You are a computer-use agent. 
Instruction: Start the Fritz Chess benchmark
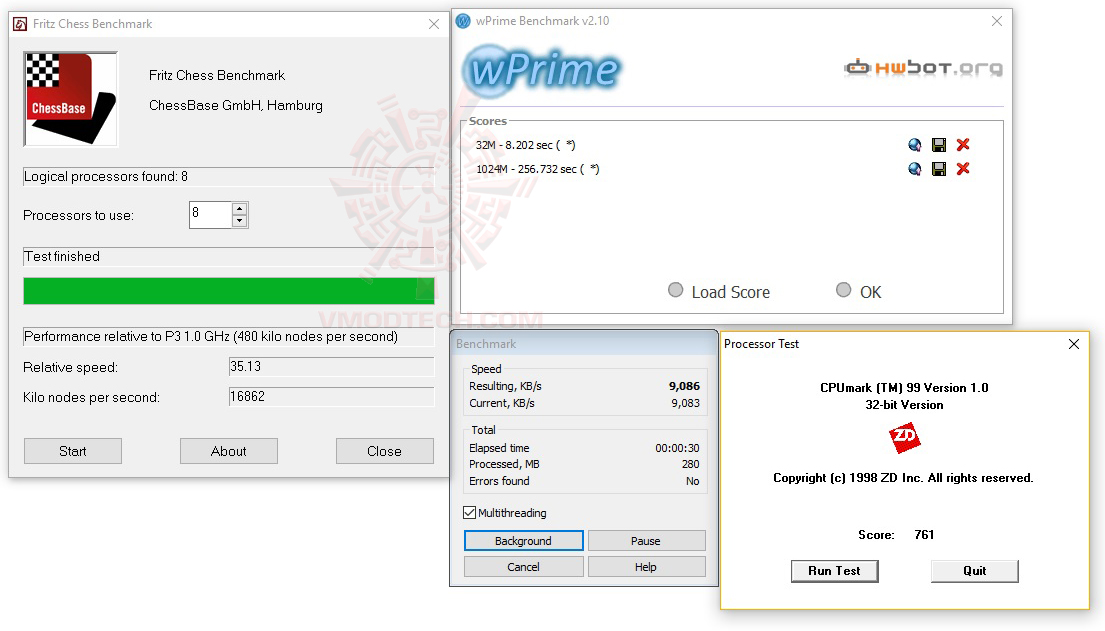click(x=73, y=451)
